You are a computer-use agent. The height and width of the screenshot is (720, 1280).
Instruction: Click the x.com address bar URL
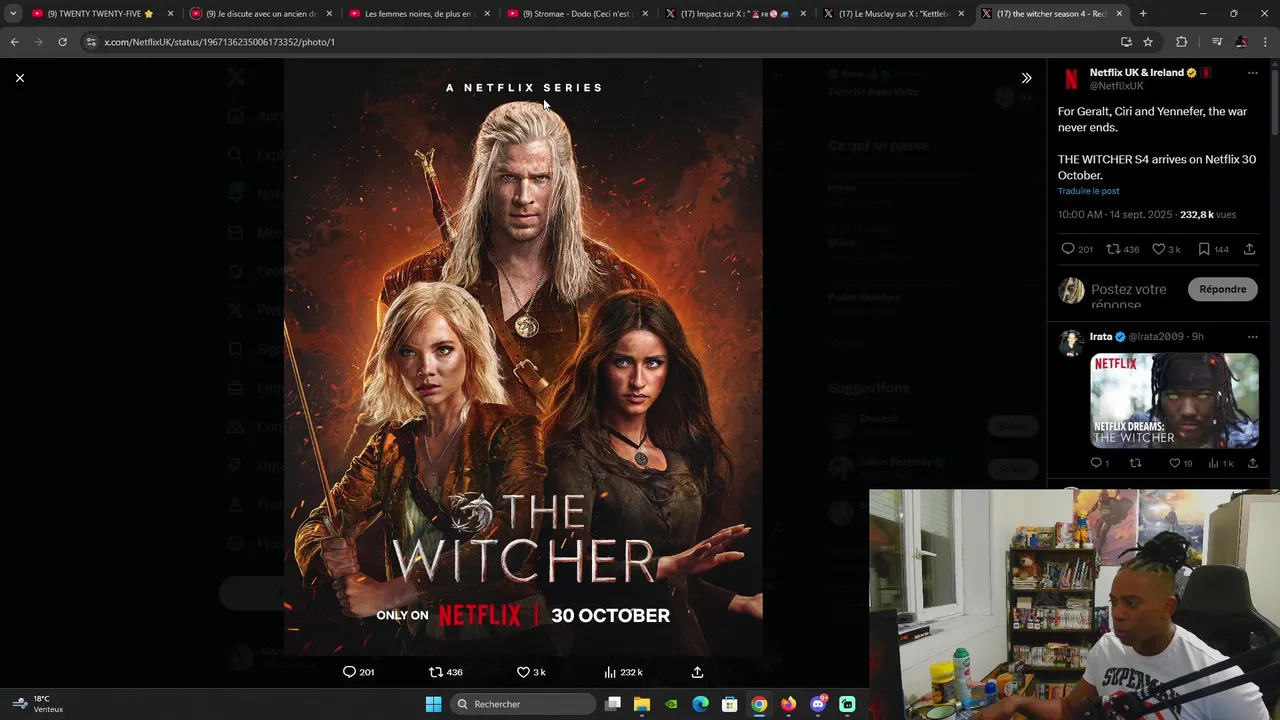tap(219, 42)
